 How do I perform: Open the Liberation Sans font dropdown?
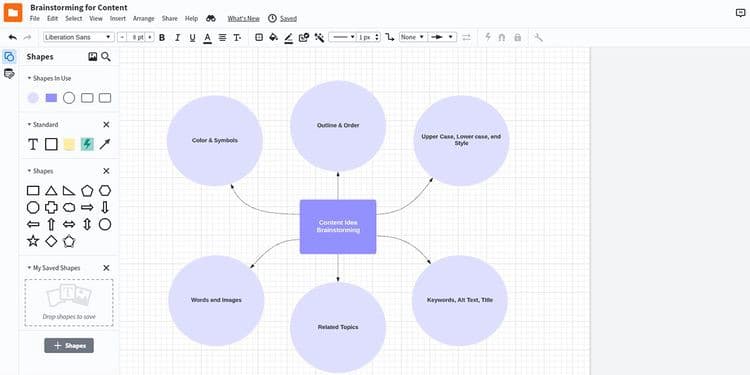pyautogui.click(x=78, y=37)
